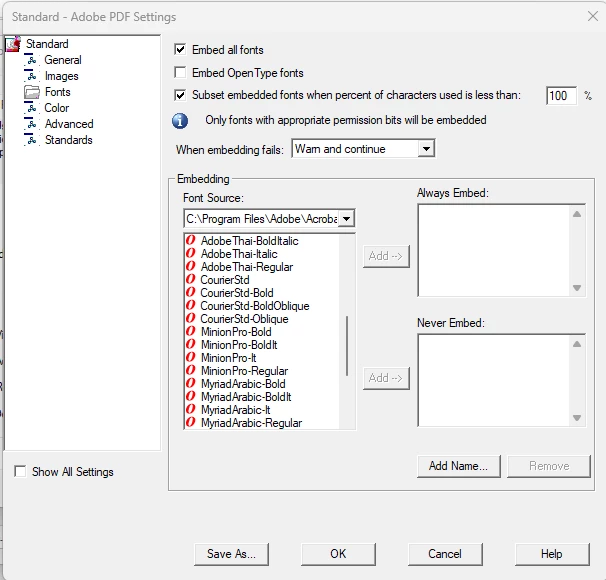The width and height of the screenshot is (606, 580).
Task: Open the Standards settings page
Action: click(69, 140)
